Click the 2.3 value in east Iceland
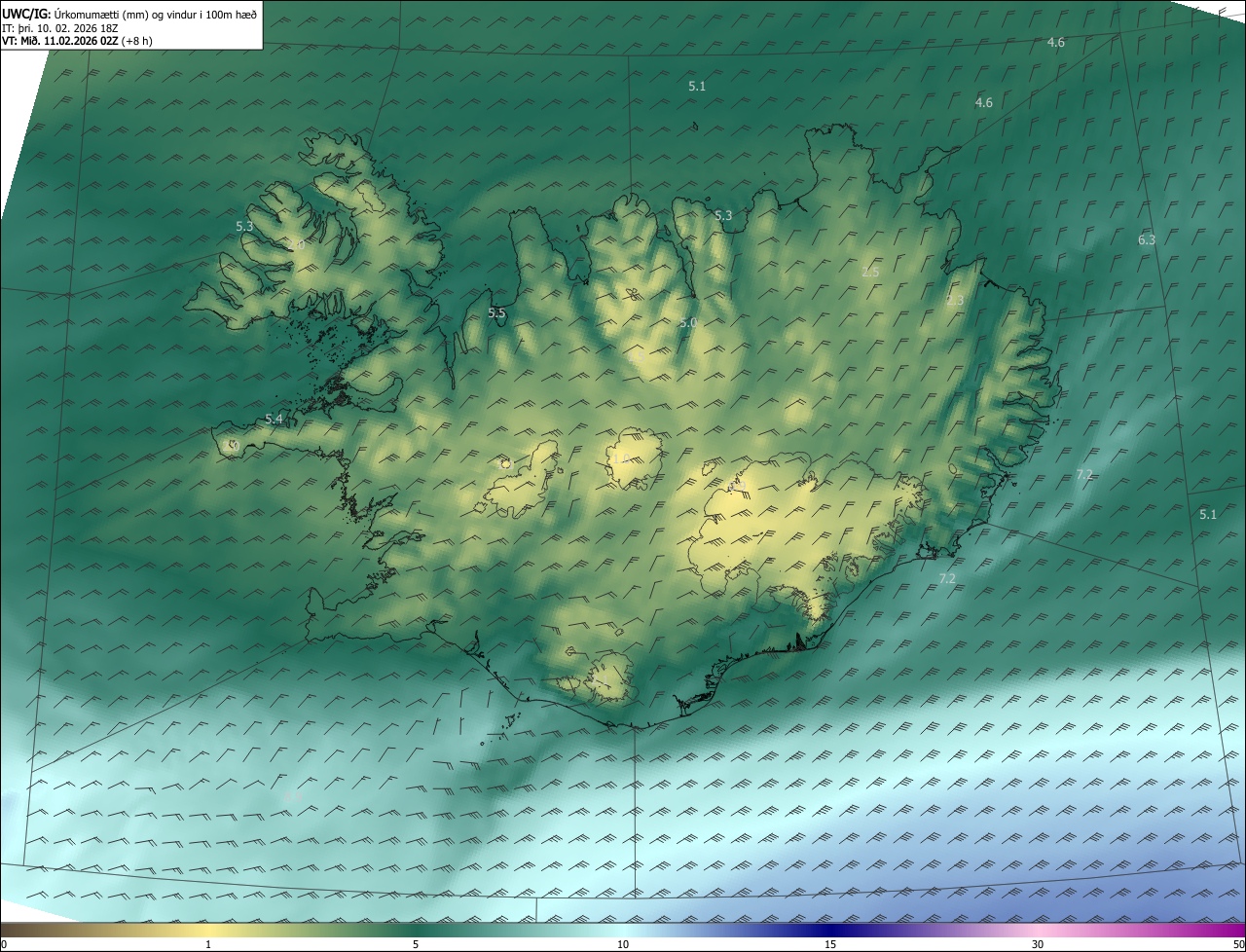 (955, 300)
